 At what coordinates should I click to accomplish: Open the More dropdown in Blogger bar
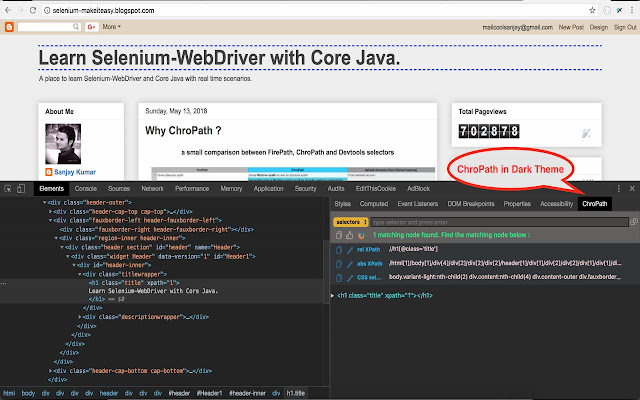coord(112,26)
